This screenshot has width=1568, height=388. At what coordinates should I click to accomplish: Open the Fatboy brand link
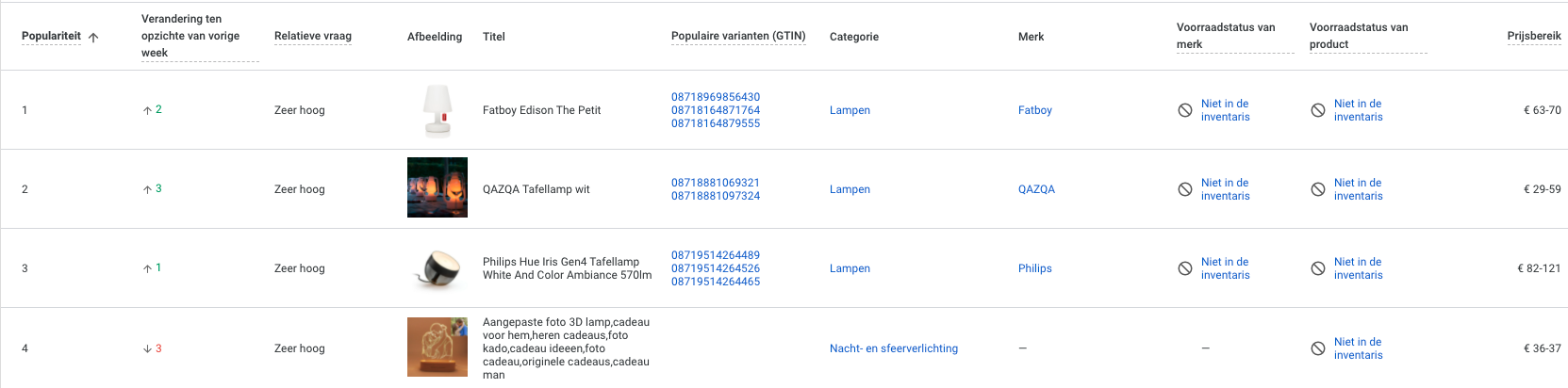[1034, 110]
